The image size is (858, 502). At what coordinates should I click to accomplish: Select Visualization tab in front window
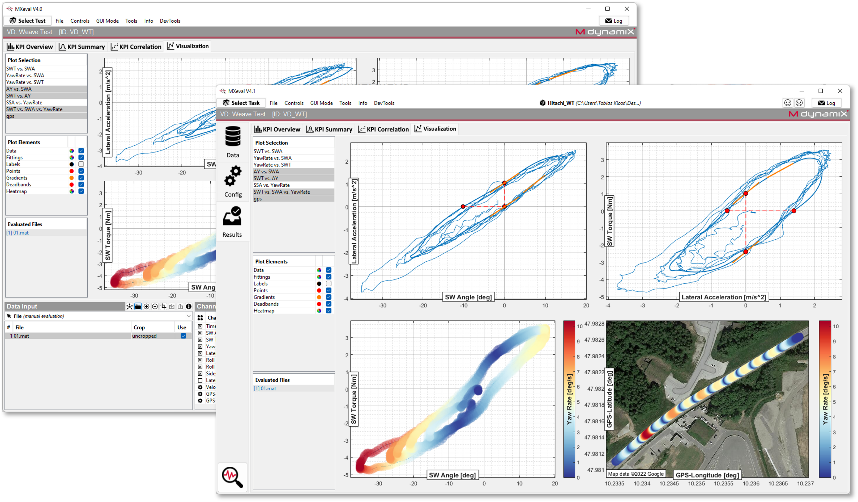(435, 129)
